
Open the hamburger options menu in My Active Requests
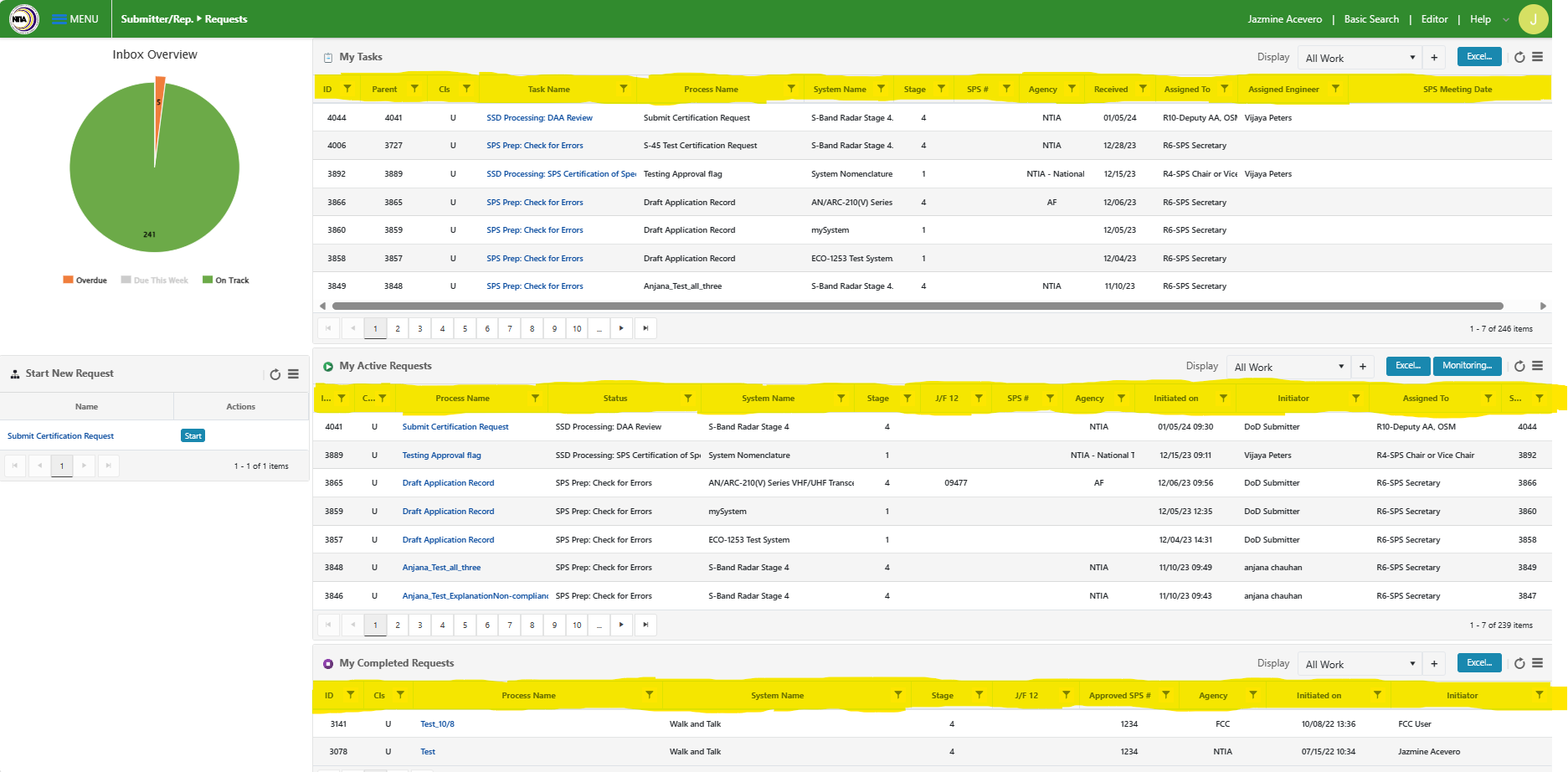[x=1538, y=366]
